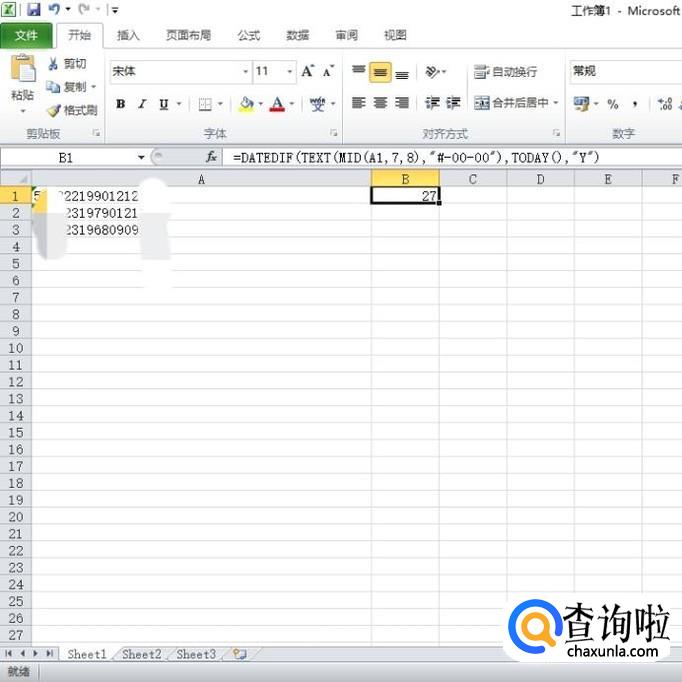
Task: Open the undo history dropdown arrow
Action: point(68,9)
